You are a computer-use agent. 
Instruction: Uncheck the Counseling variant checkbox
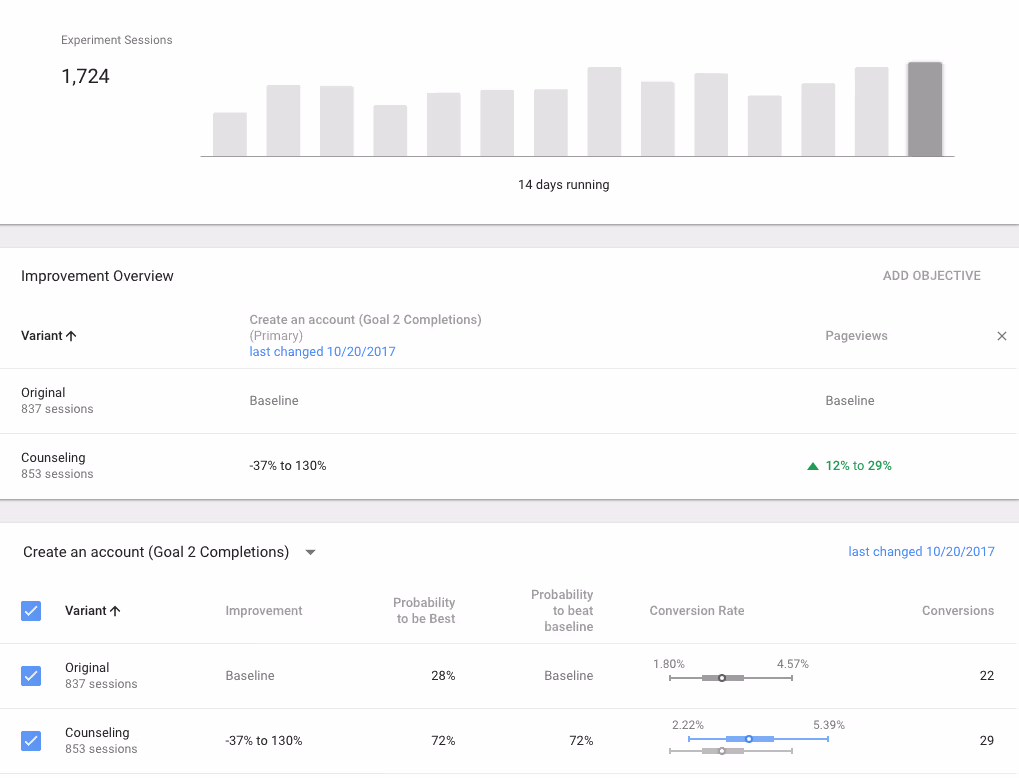tap(31, 741)
